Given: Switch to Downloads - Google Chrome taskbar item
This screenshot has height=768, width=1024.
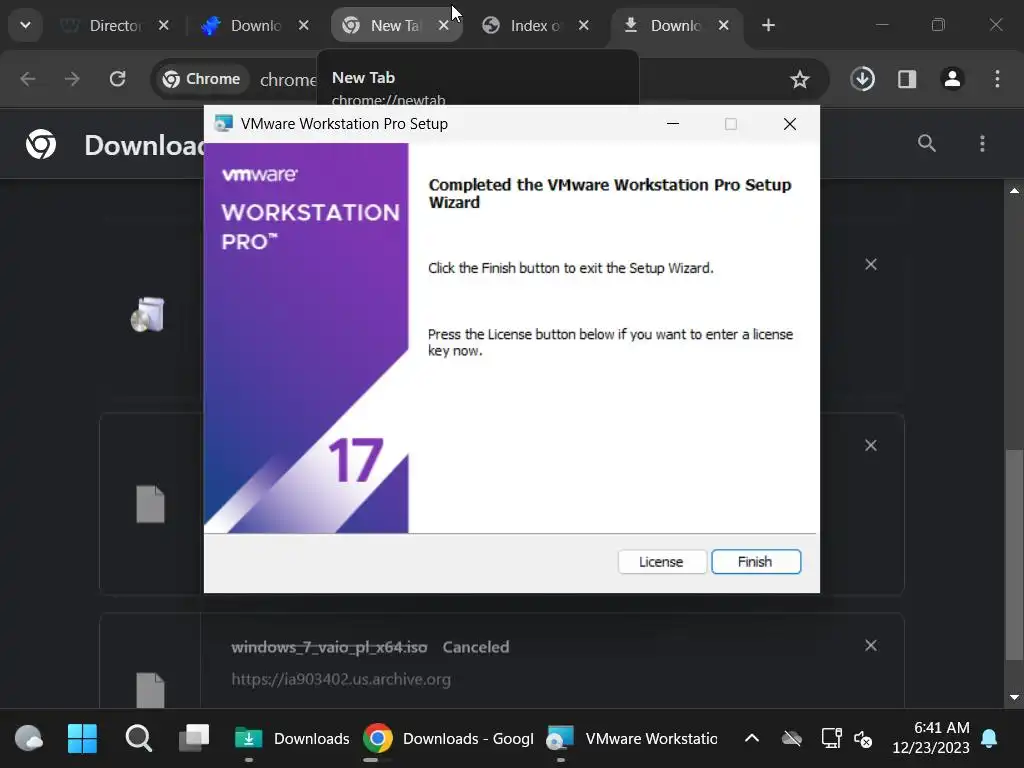Looking at the screenshot, I should [449, 739].
